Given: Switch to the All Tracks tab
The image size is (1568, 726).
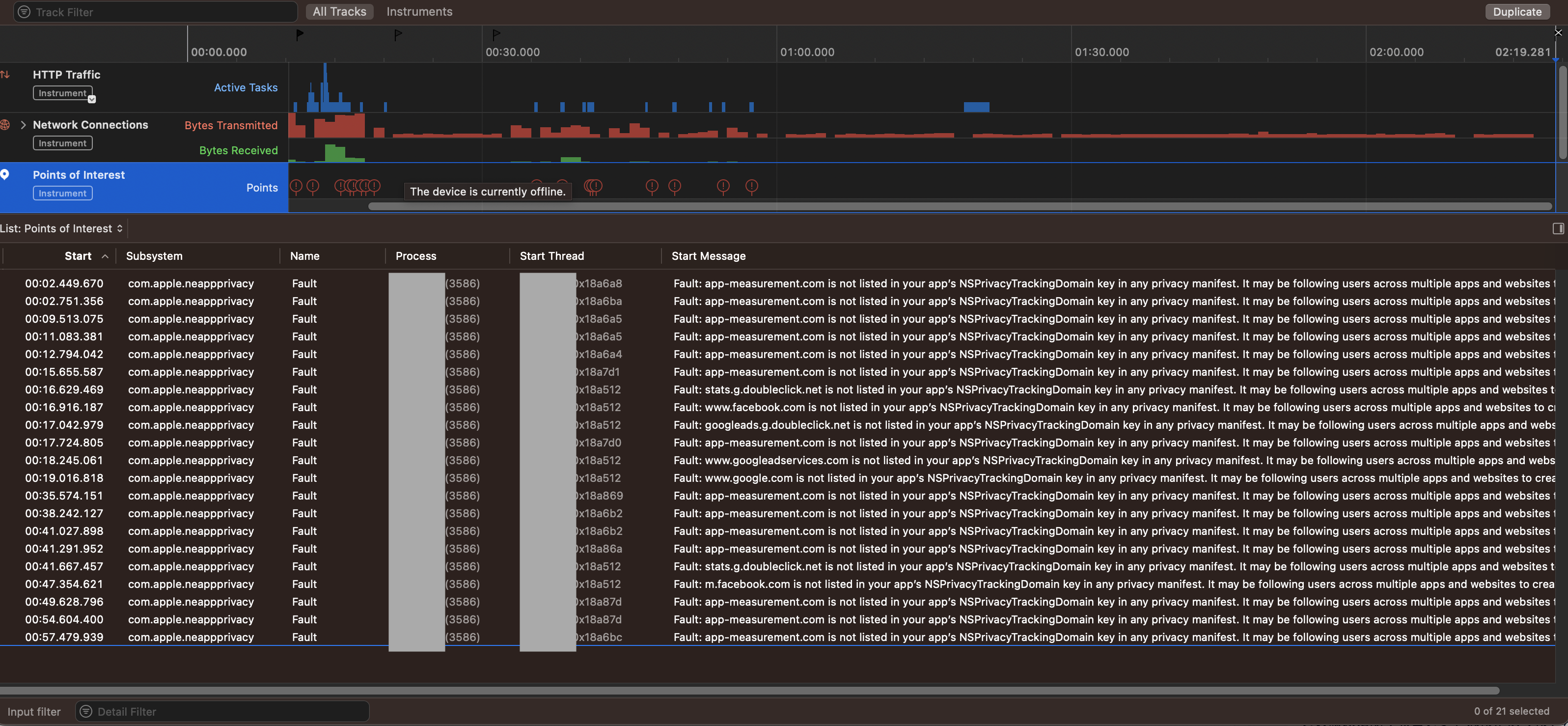Looking at the screenshot, I should click(x=340, y=12).
